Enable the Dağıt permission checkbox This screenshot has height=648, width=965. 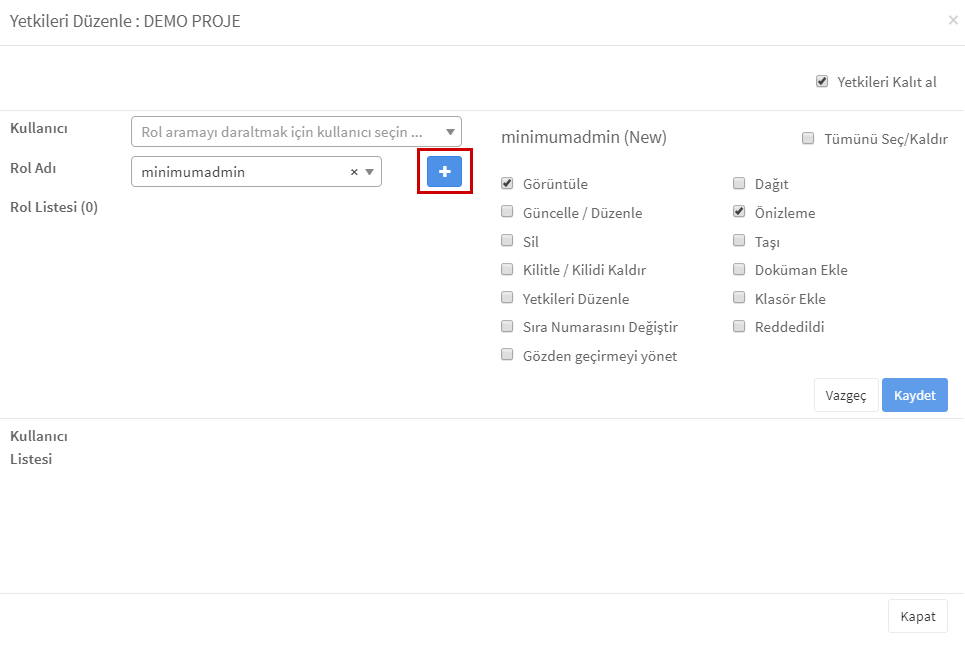click(x=739, y=183)
